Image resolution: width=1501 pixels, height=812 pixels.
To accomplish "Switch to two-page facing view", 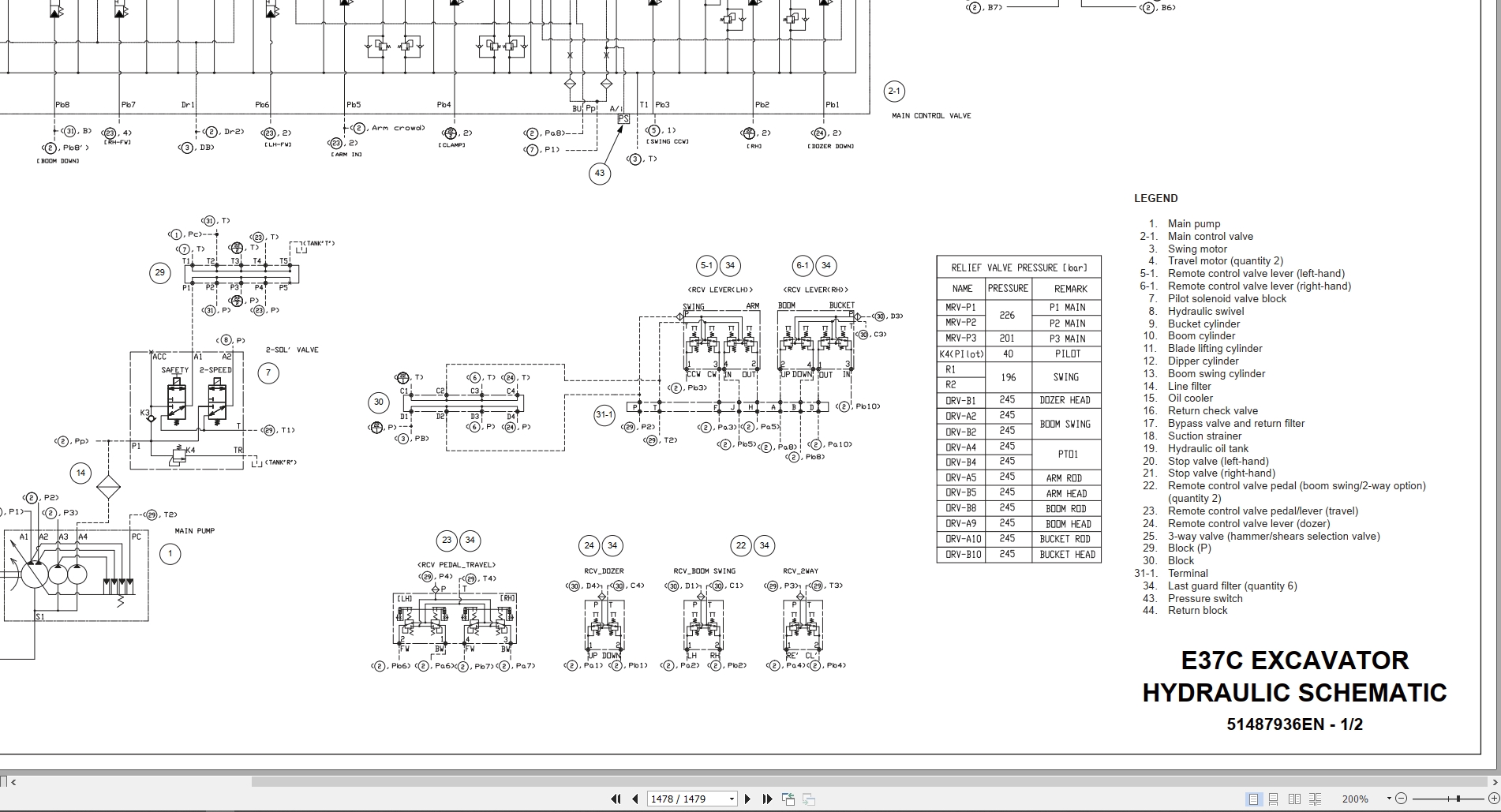I will tap(1294, 799).
